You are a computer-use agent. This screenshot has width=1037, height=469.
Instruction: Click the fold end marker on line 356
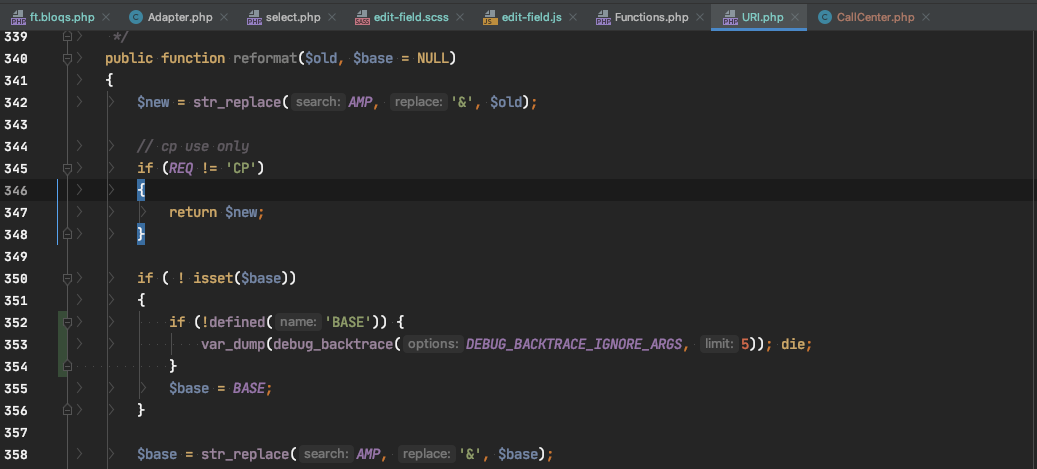pos(67,410)
